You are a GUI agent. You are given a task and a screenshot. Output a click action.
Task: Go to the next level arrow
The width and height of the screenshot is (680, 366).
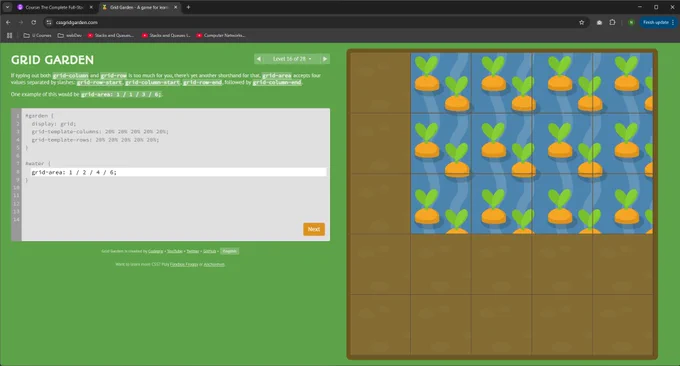click(325, 59)
